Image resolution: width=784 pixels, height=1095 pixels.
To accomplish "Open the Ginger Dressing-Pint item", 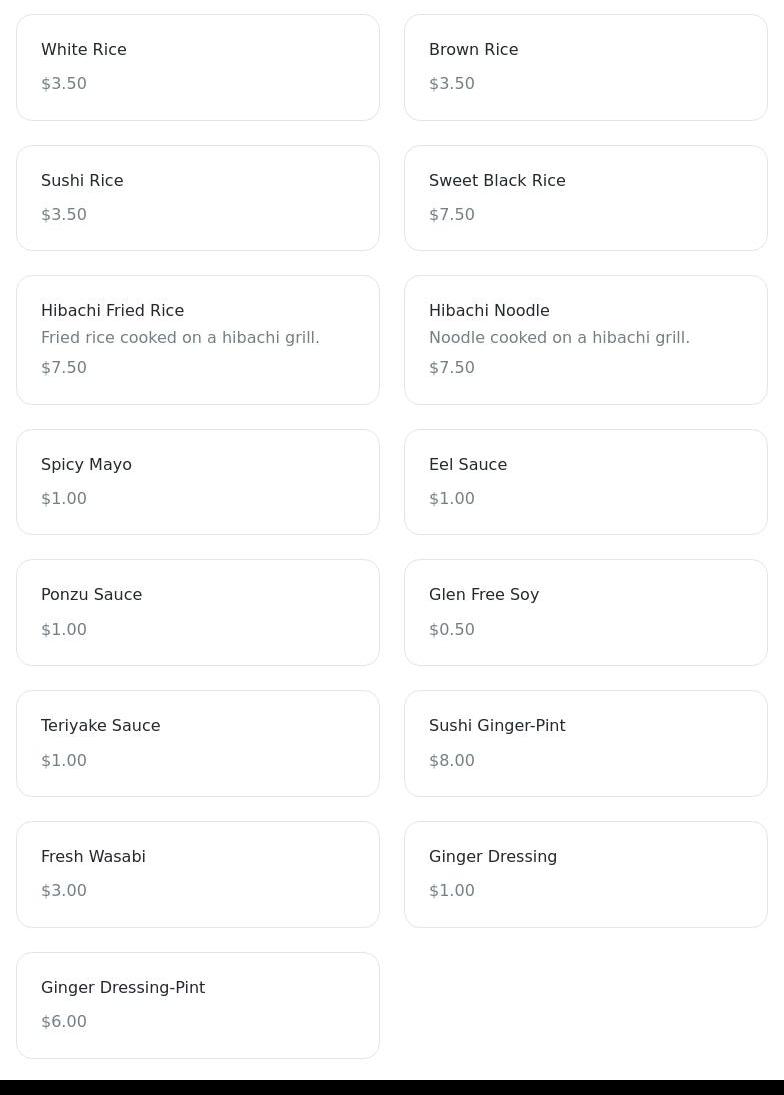I will (x=197, y=1005).
